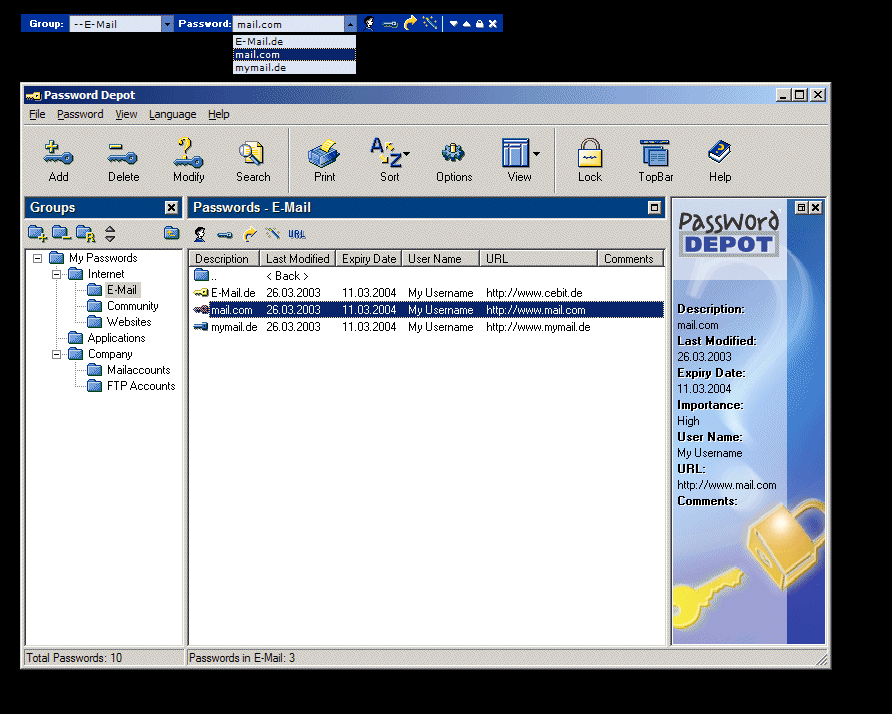Click the Group field in the top bar
The image size is (892, 714).
coord(115,24)
